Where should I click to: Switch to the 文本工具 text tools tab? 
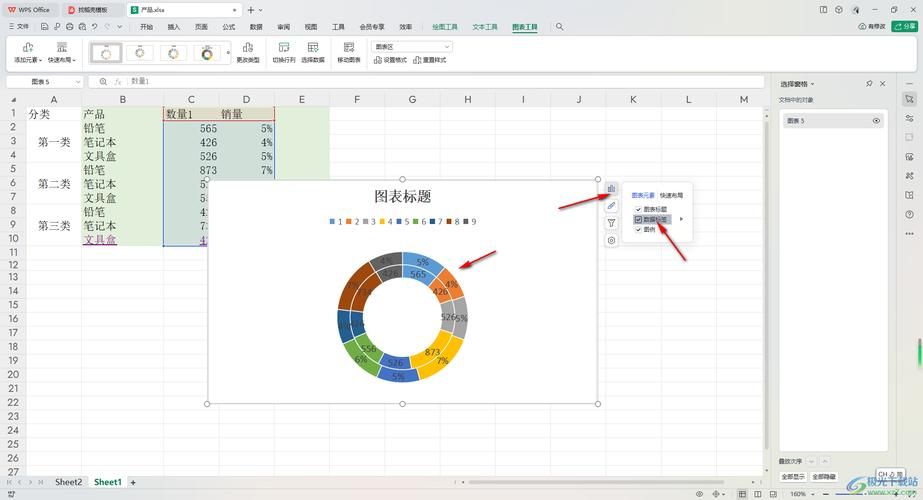point(484,27)
